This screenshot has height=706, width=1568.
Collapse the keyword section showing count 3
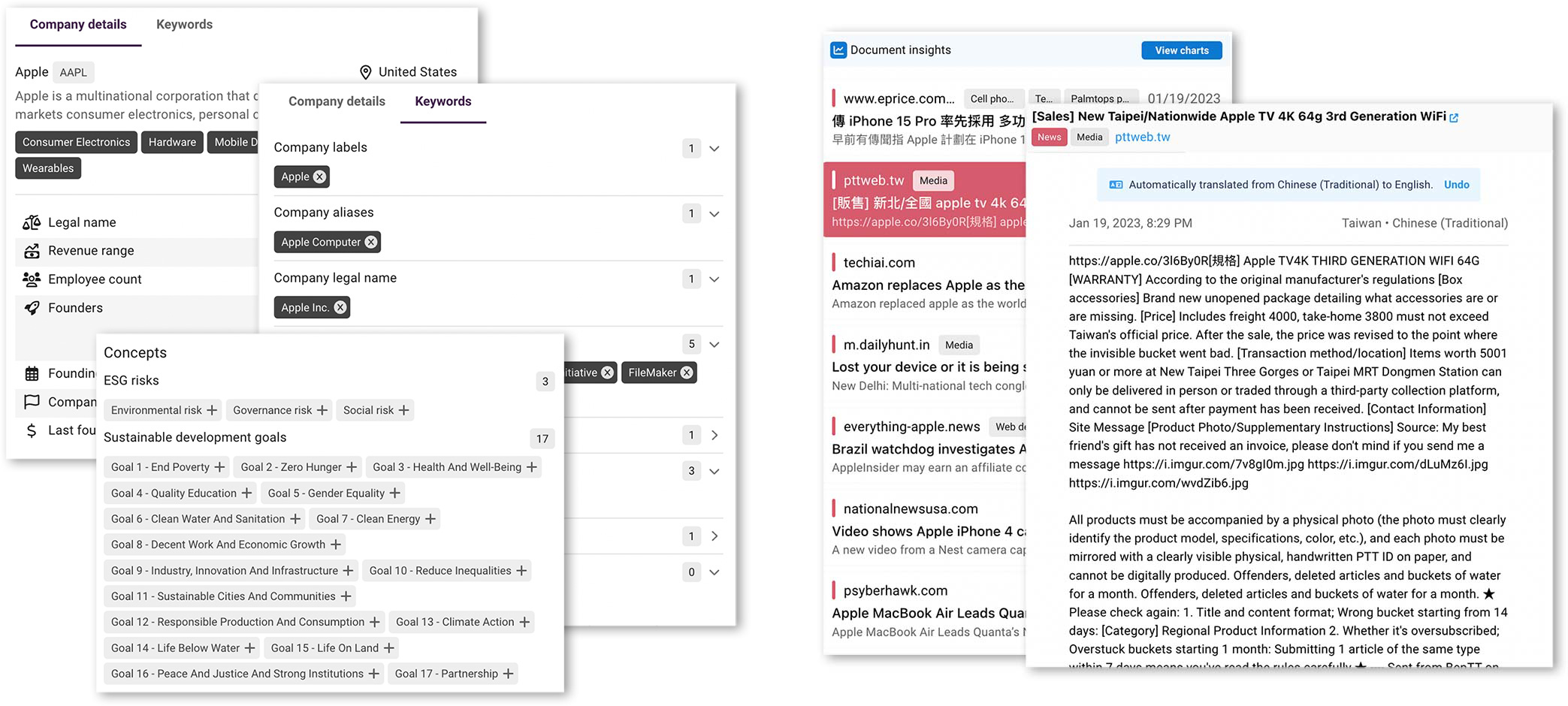(715, 472)
